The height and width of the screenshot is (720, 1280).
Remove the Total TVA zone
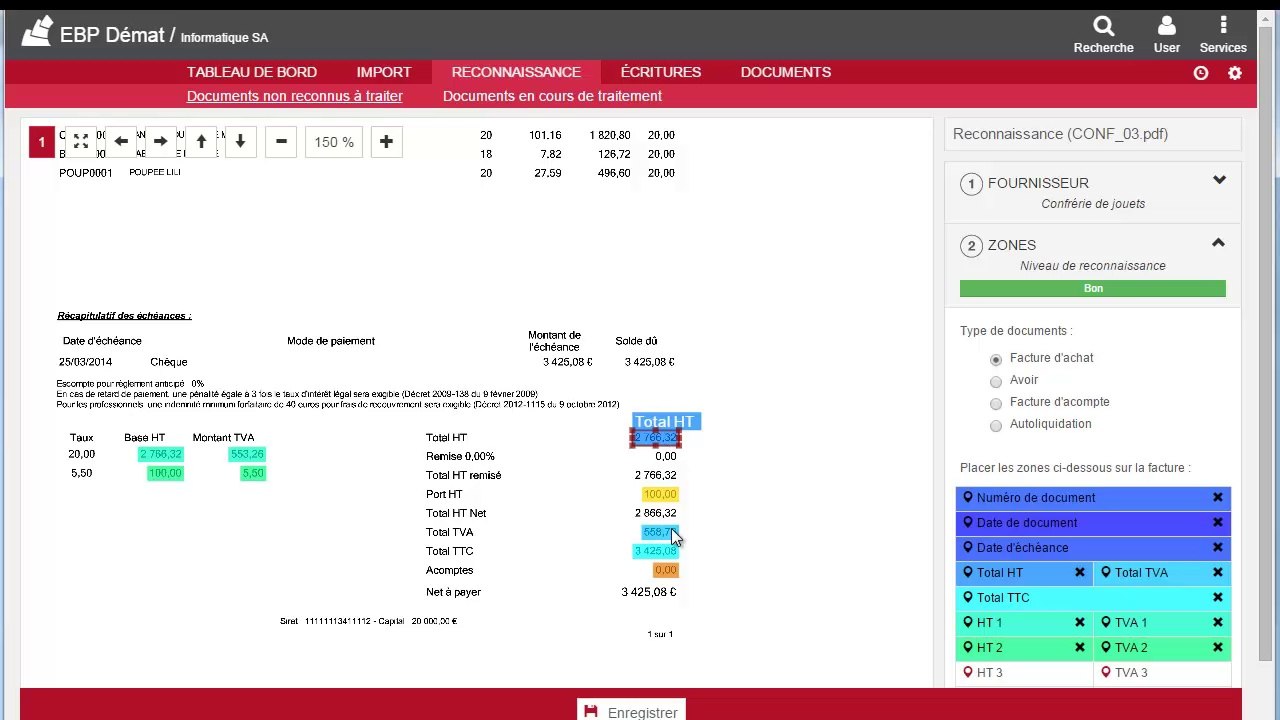(x=1217, y=573)
